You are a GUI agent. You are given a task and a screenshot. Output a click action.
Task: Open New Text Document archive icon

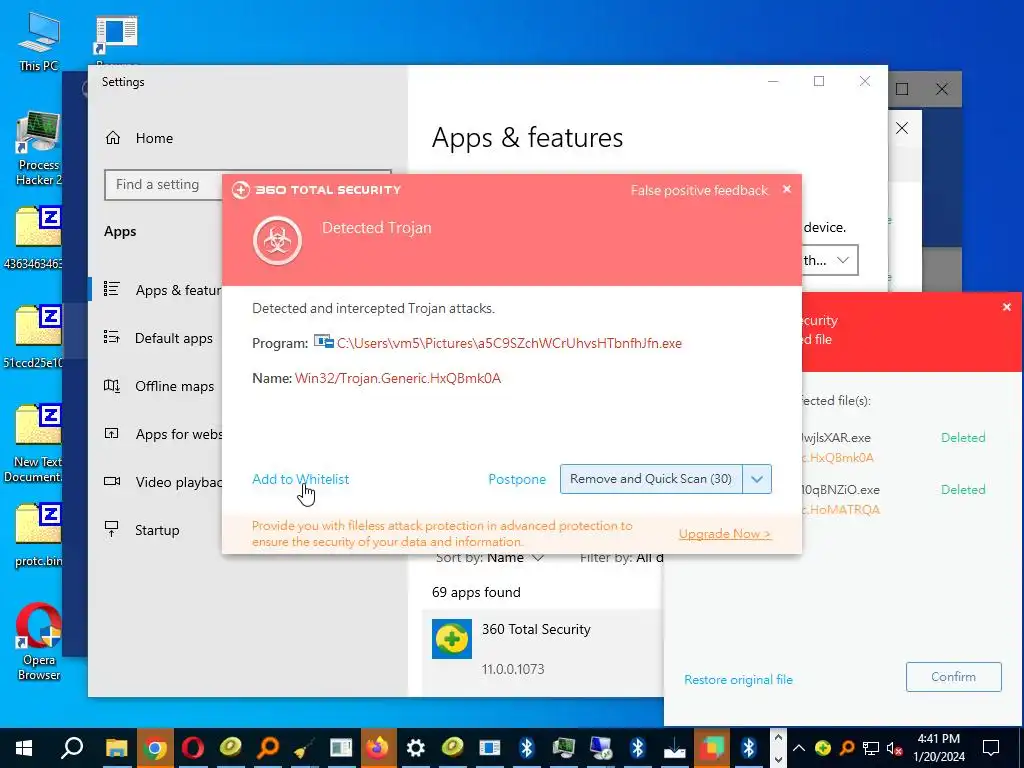pos(34,443)
